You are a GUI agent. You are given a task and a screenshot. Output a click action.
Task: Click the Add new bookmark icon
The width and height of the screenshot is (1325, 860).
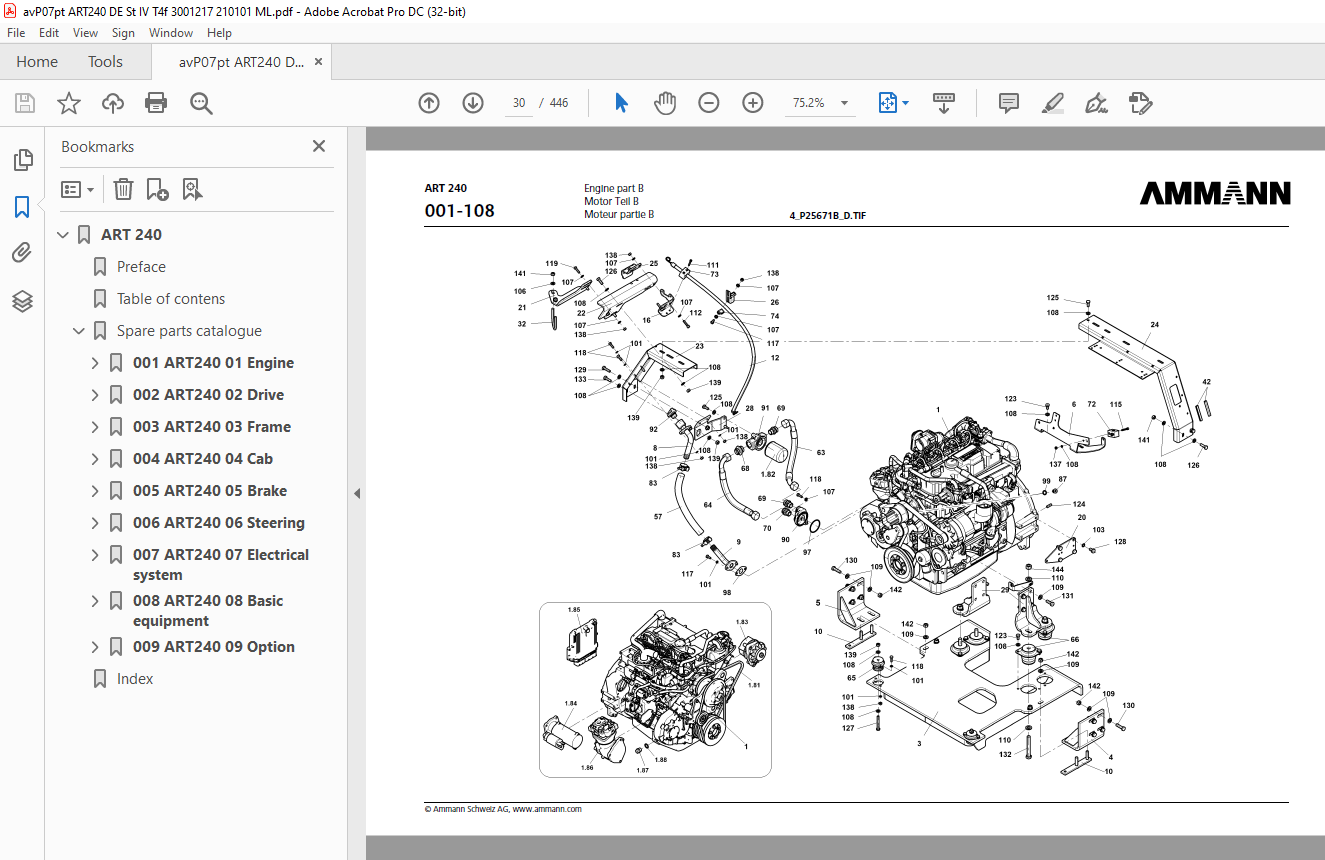click(157, 189)
